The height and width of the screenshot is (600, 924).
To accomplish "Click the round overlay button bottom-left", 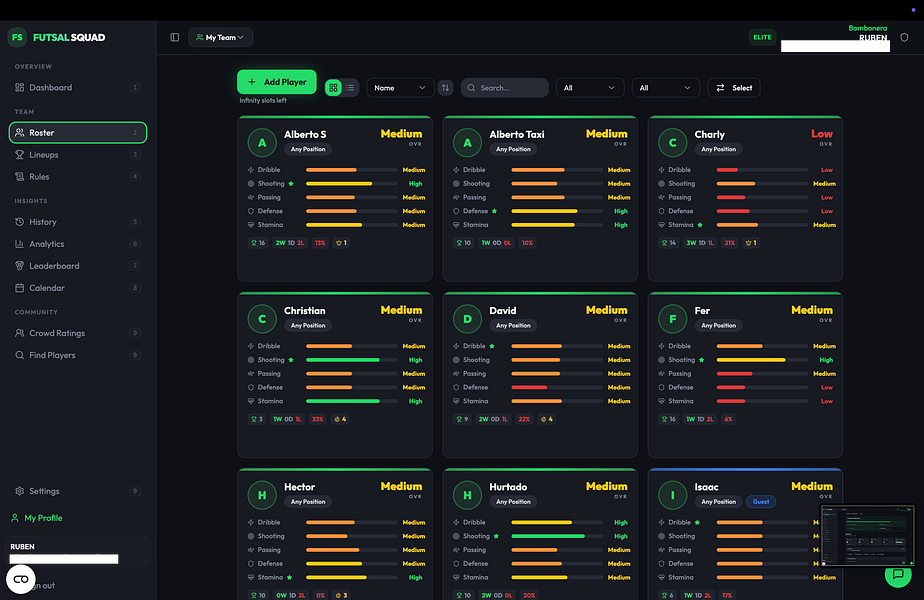I will pyautogui.click(x=21, y=579).
